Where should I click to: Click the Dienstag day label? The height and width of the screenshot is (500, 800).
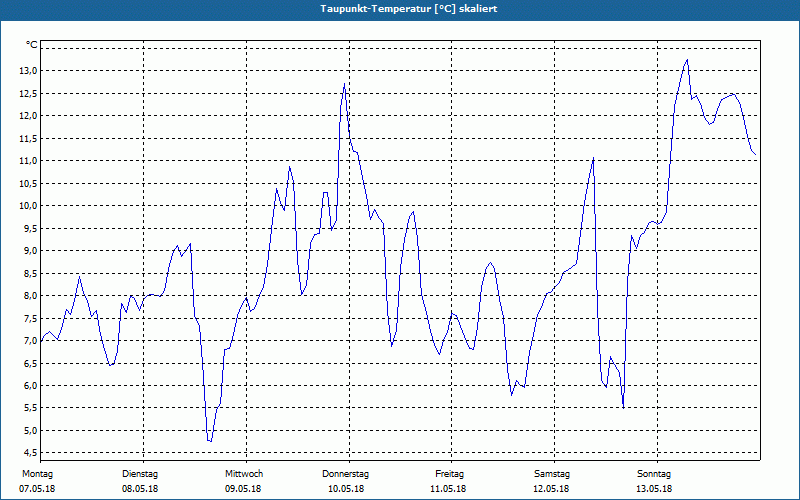point(140,474)
